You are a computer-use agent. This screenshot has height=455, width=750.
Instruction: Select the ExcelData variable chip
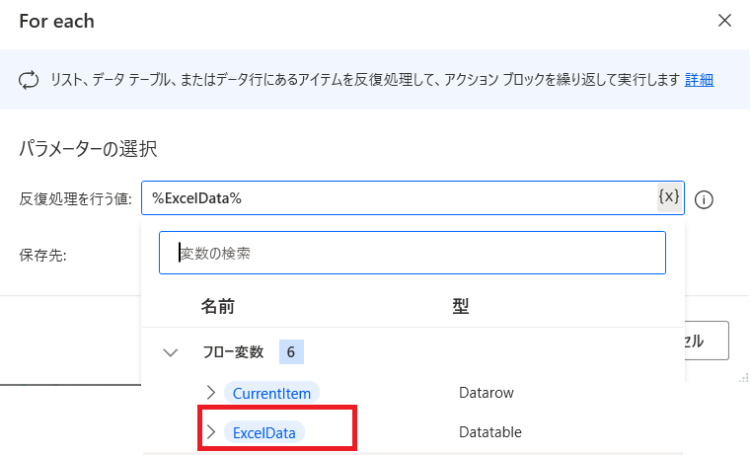click(x=264, y=433)
